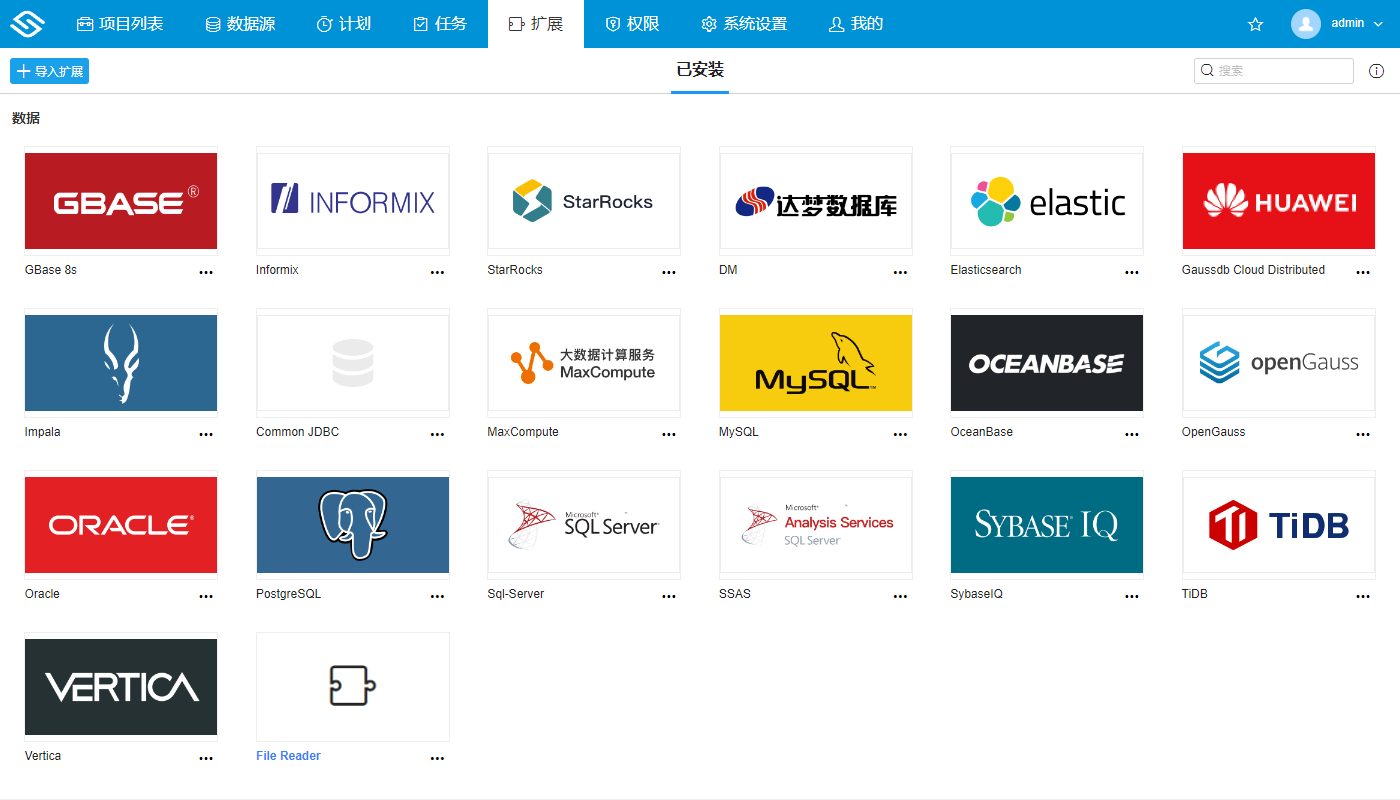Select the Elasticsearch extension thumbnail
Screen dimensions: 1400x800
click(1046, 200)
